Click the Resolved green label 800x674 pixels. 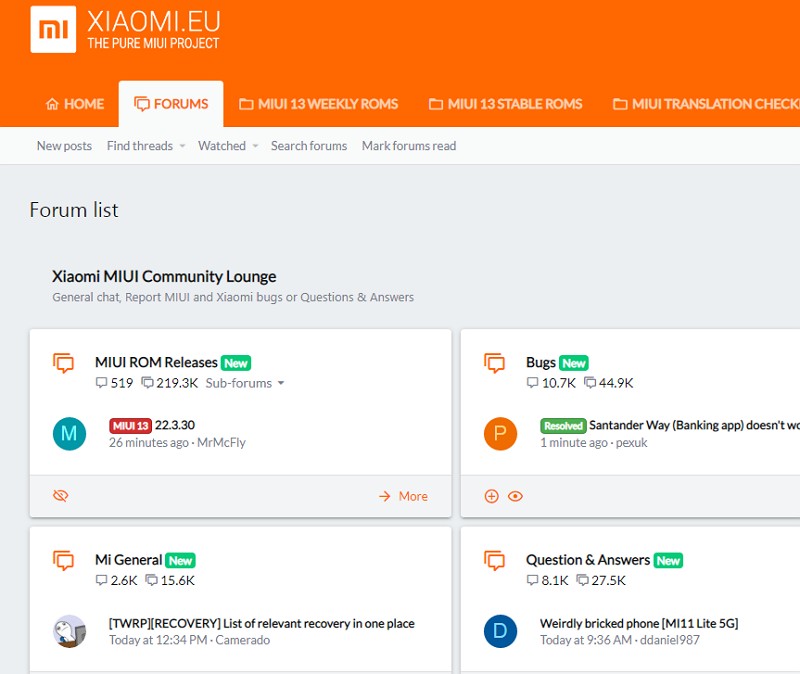[x=563, y=426]
